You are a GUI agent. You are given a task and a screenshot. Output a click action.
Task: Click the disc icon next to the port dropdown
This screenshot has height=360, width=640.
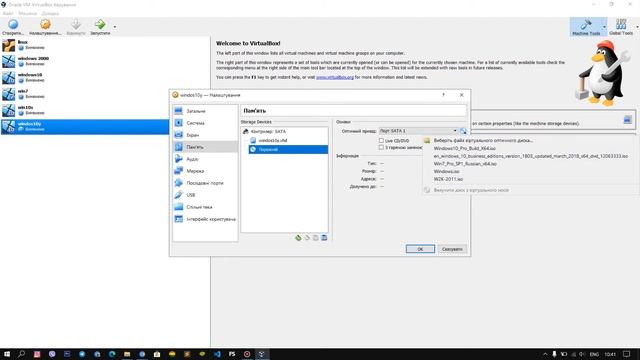(x=463, y=131)
